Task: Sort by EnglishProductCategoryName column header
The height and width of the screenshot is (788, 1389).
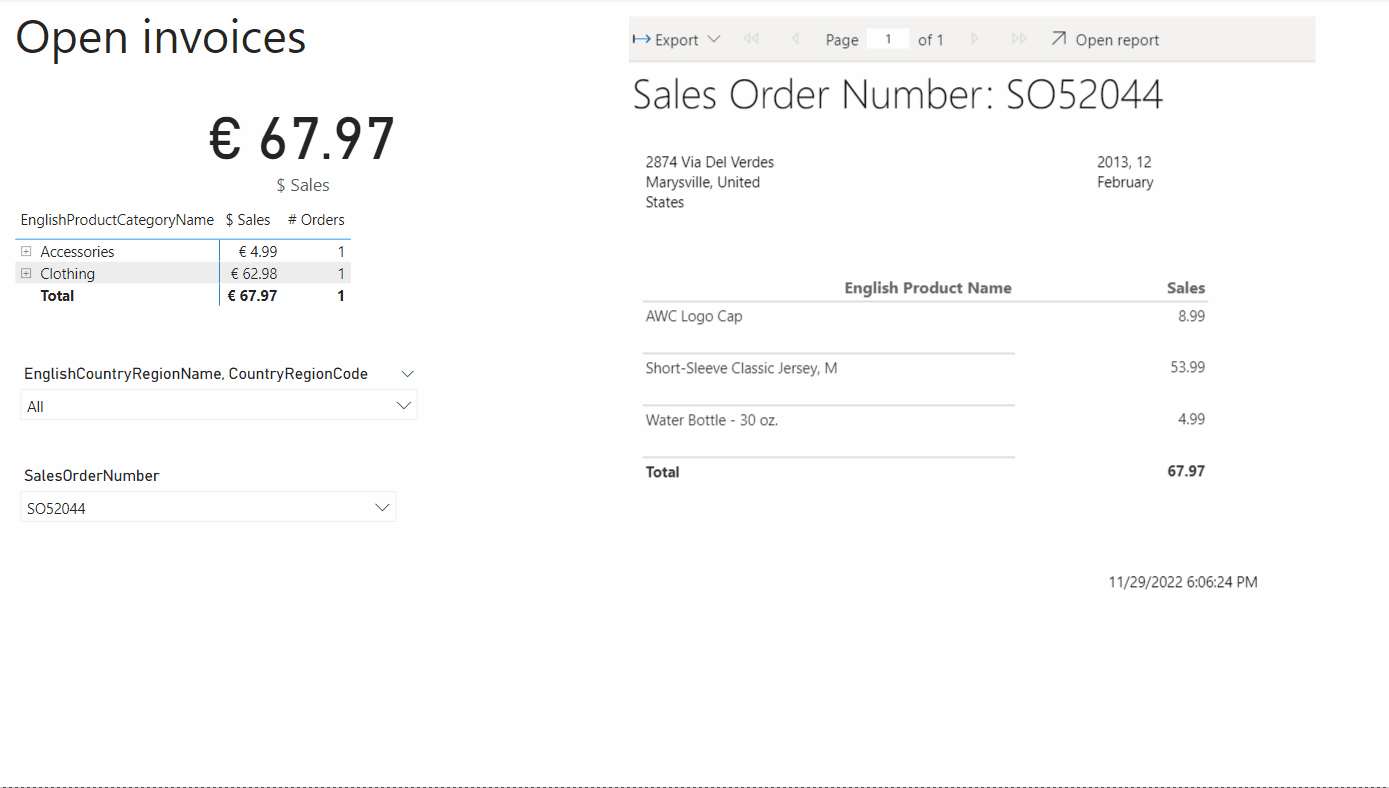Action: click(x=117, y=220)
